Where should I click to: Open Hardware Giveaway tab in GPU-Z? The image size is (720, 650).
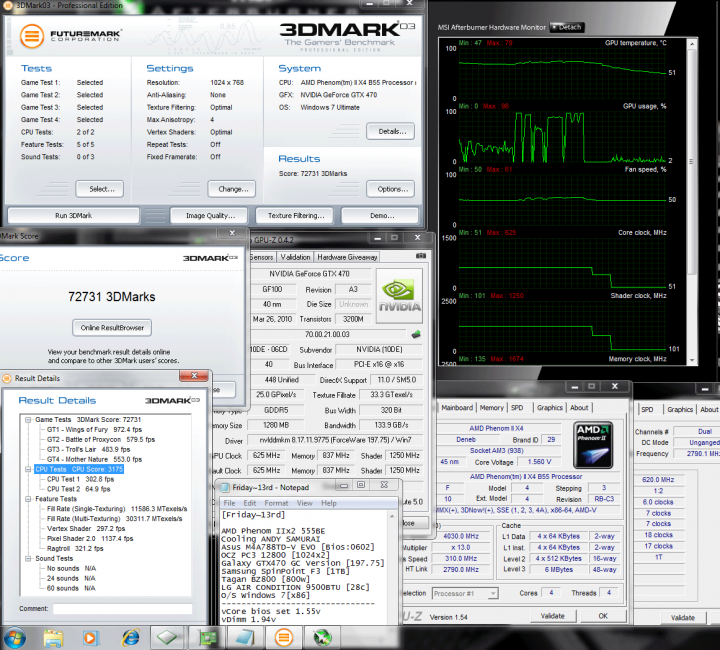(x=347, y=257)
